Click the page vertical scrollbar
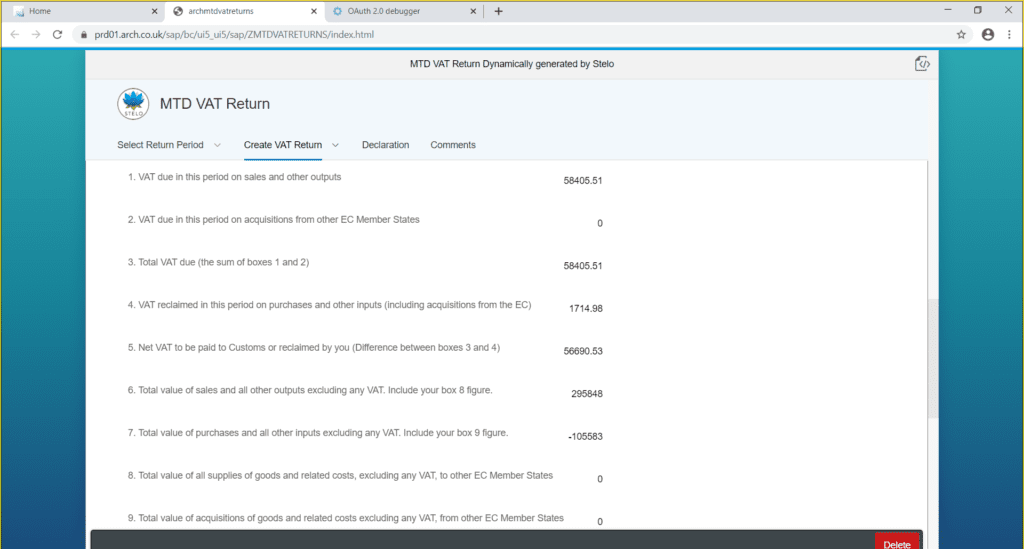 pos(932,358)
